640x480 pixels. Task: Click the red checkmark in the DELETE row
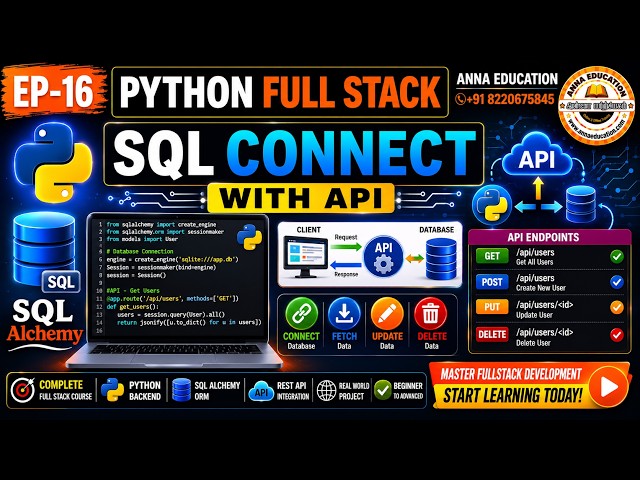[617, 335]
